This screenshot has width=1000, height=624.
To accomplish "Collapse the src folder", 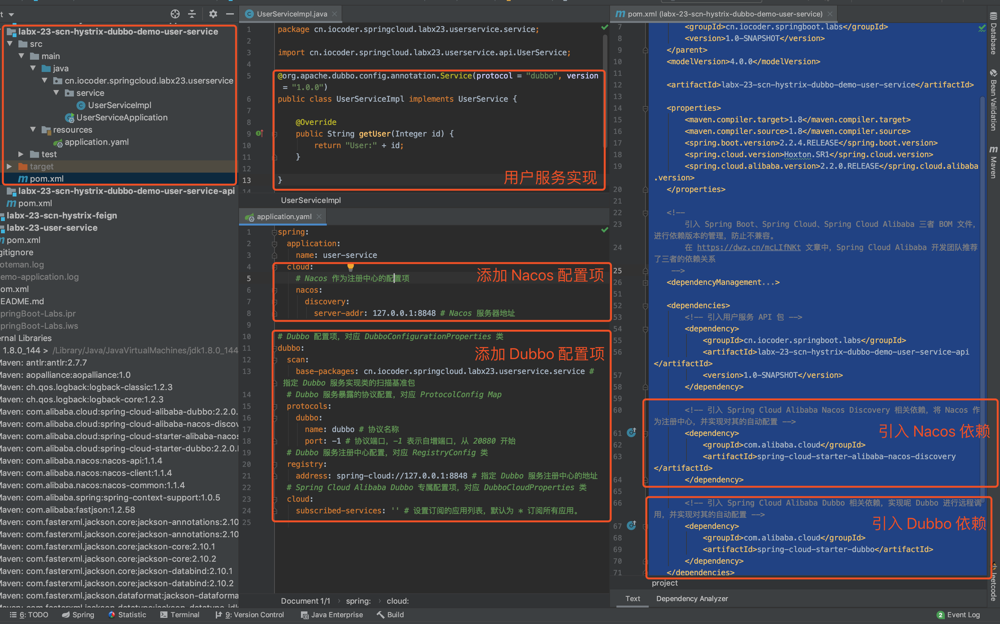I will click(10, 44).
